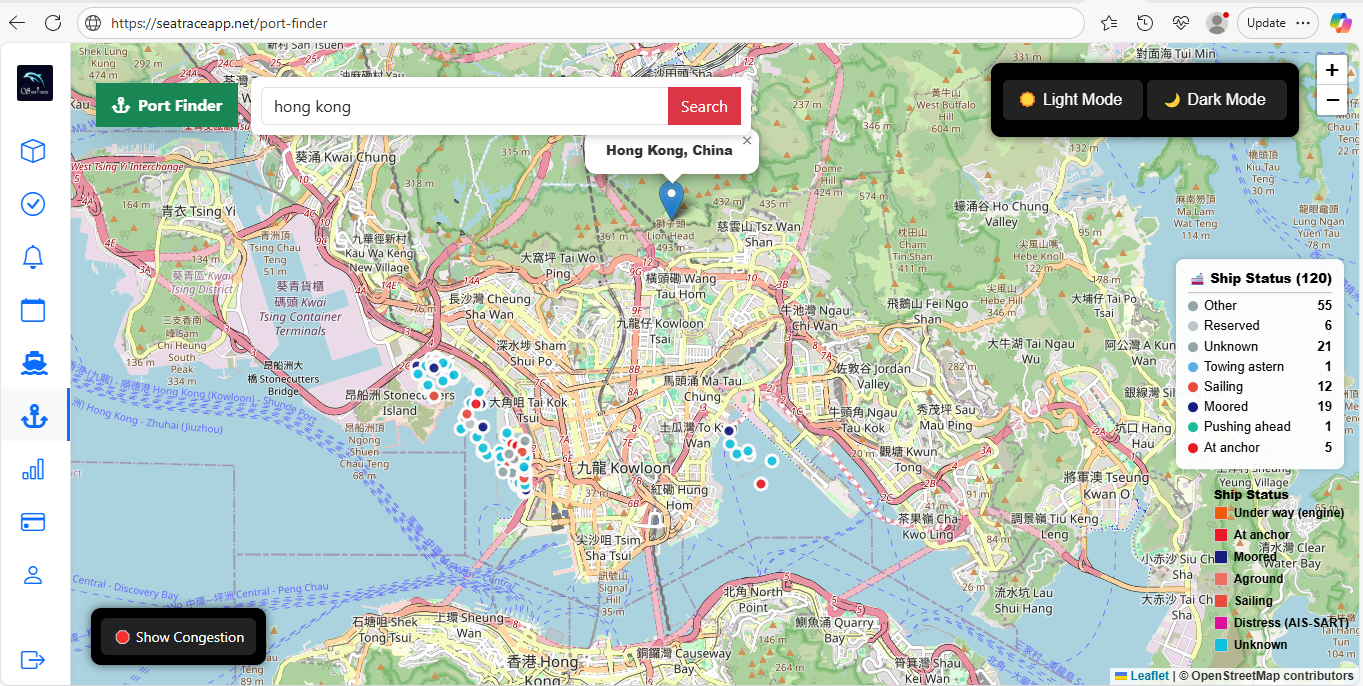The image size is (1363, 686).
Task: Click the app logo in sidebar
Action: click(x=35, y=83)
